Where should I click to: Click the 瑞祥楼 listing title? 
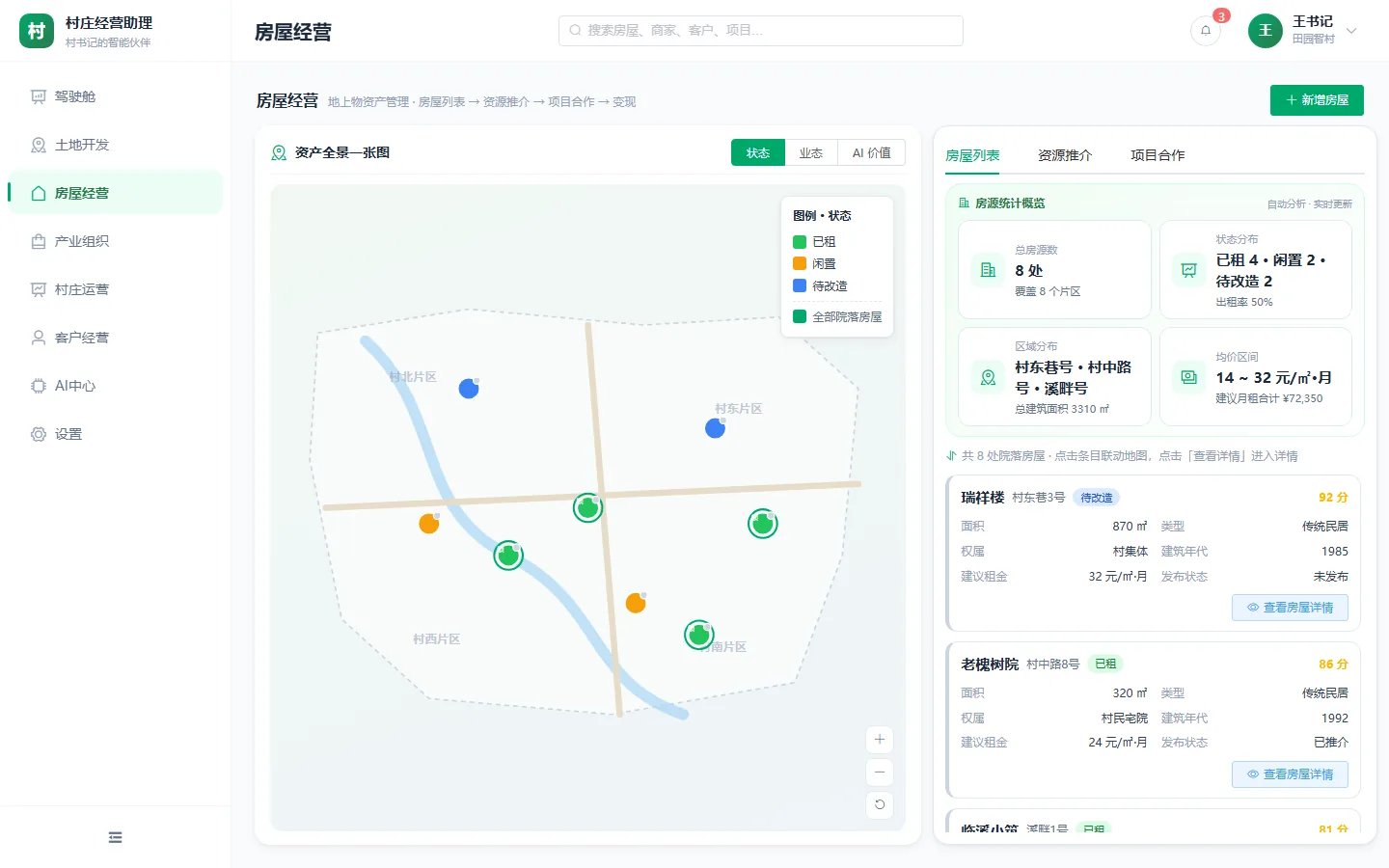click(983, 498)
